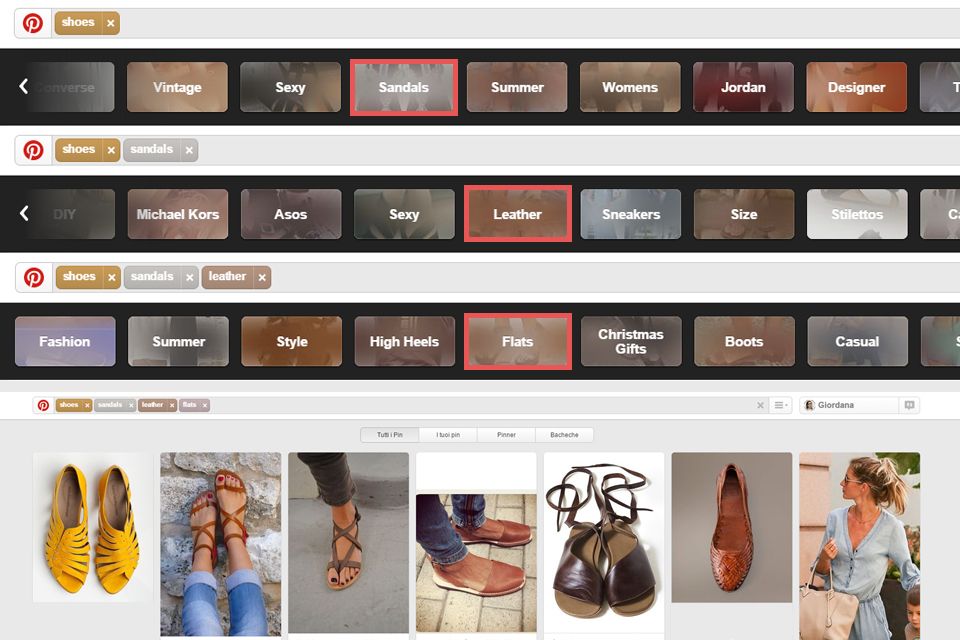
Task: Open the single woven brown flat pin
Action: 732,527
